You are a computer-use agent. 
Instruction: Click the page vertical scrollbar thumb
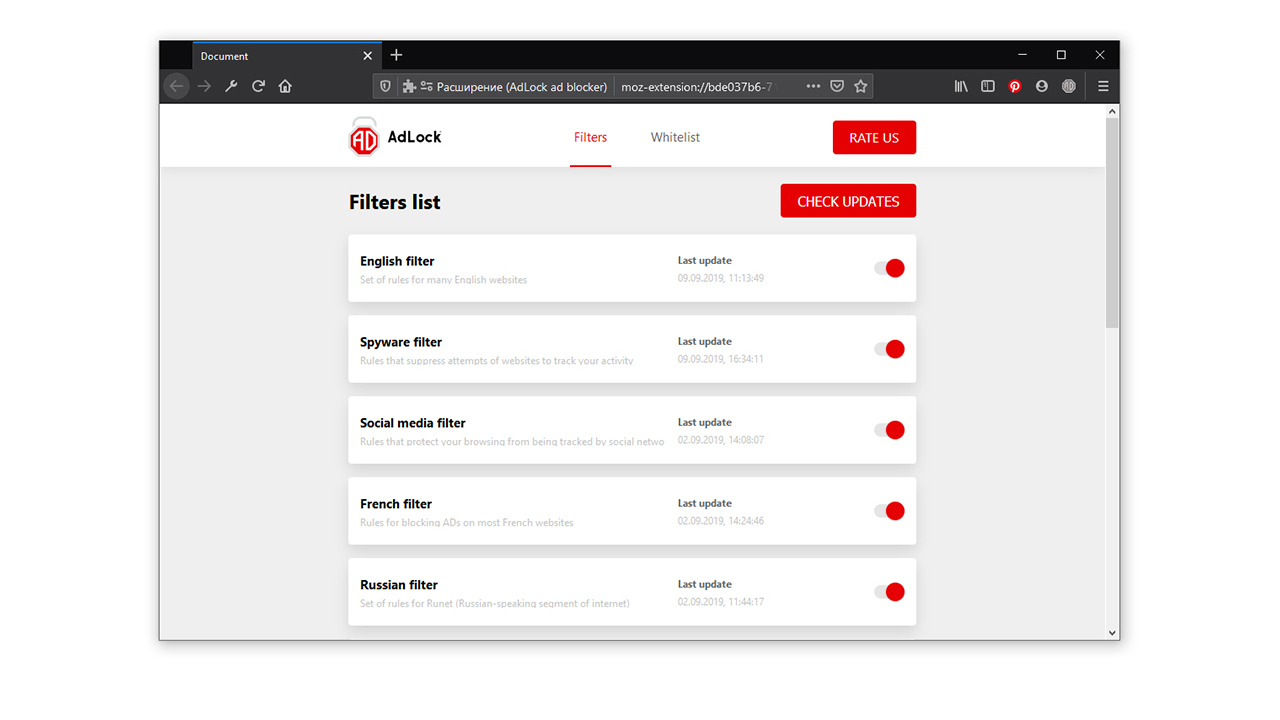[1112, 222]
